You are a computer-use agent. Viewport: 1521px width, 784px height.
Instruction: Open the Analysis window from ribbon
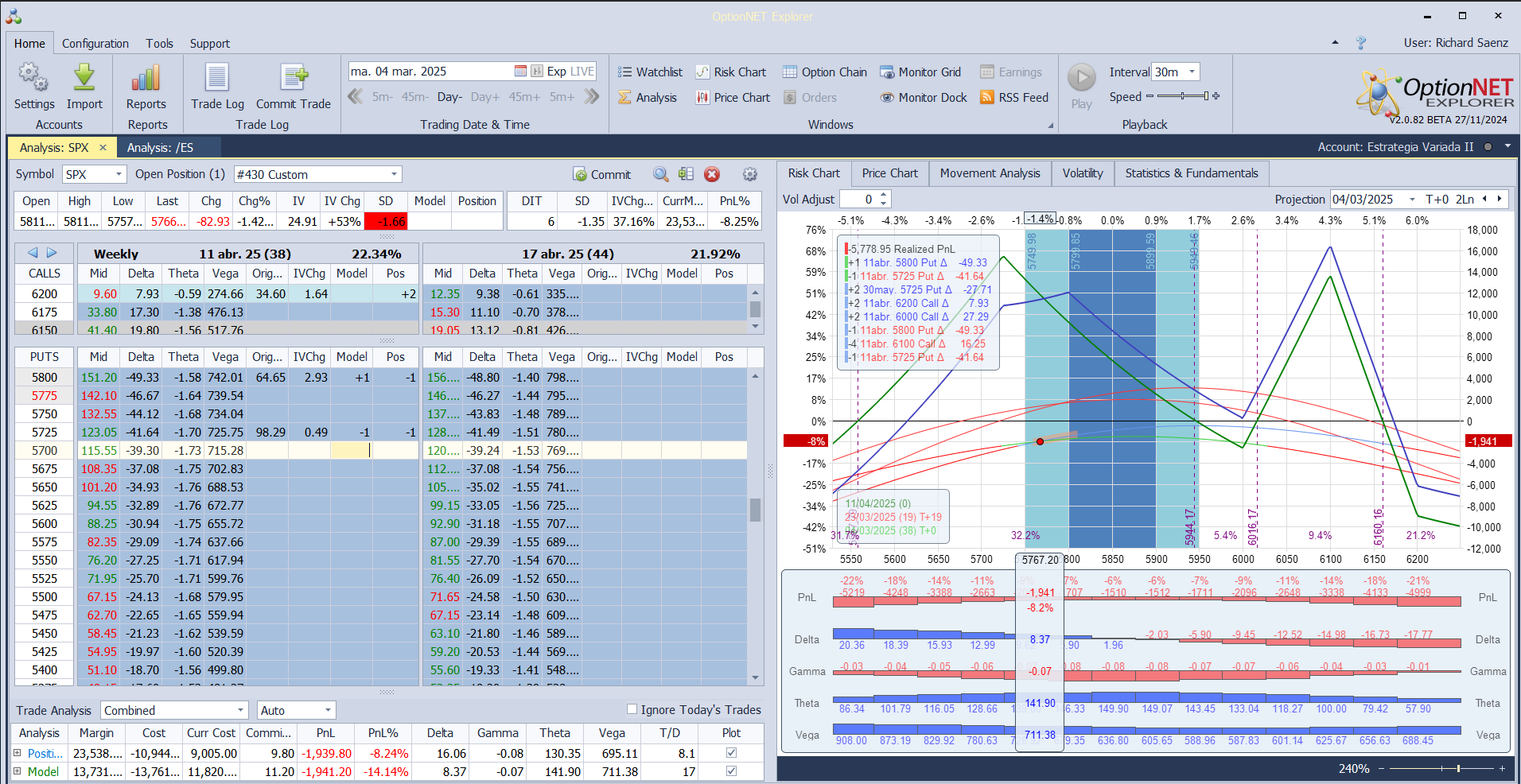point(648,97)
